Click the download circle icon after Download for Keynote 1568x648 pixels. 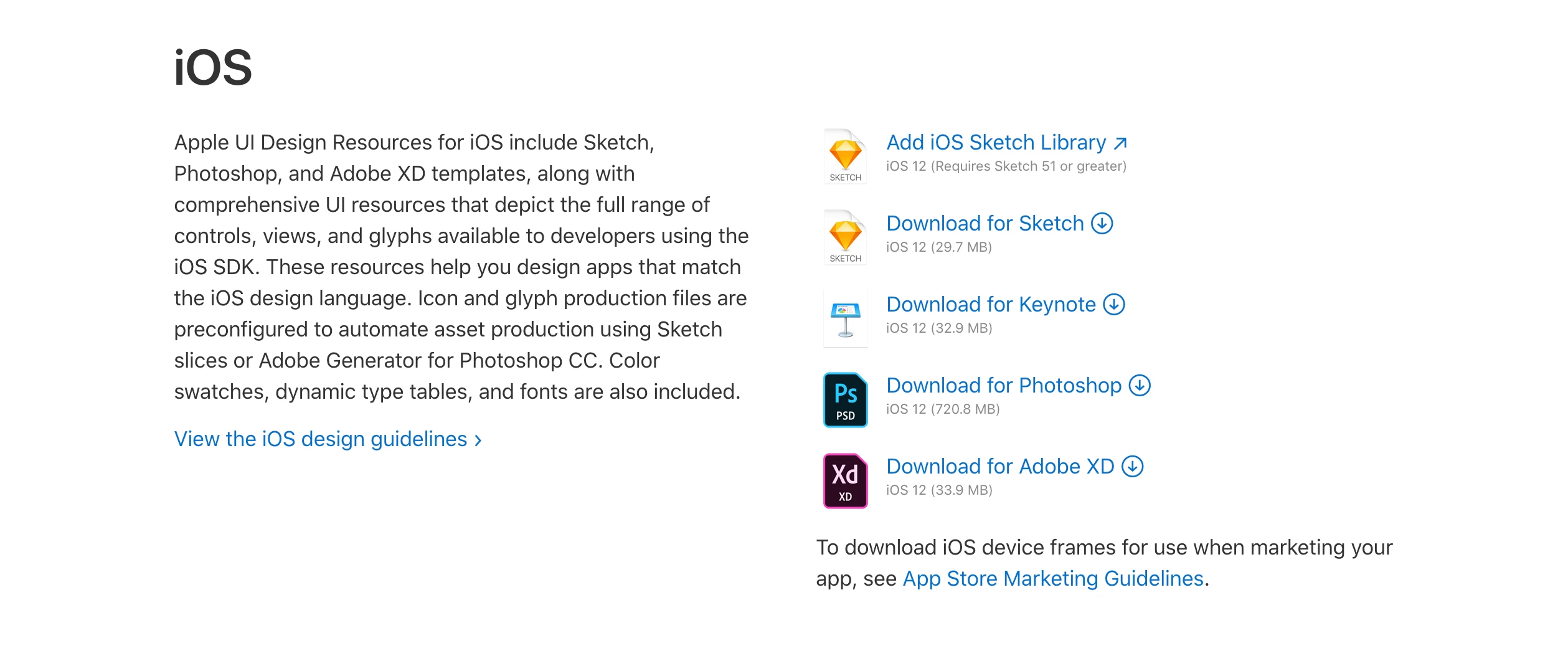[x=1113, y=304]
